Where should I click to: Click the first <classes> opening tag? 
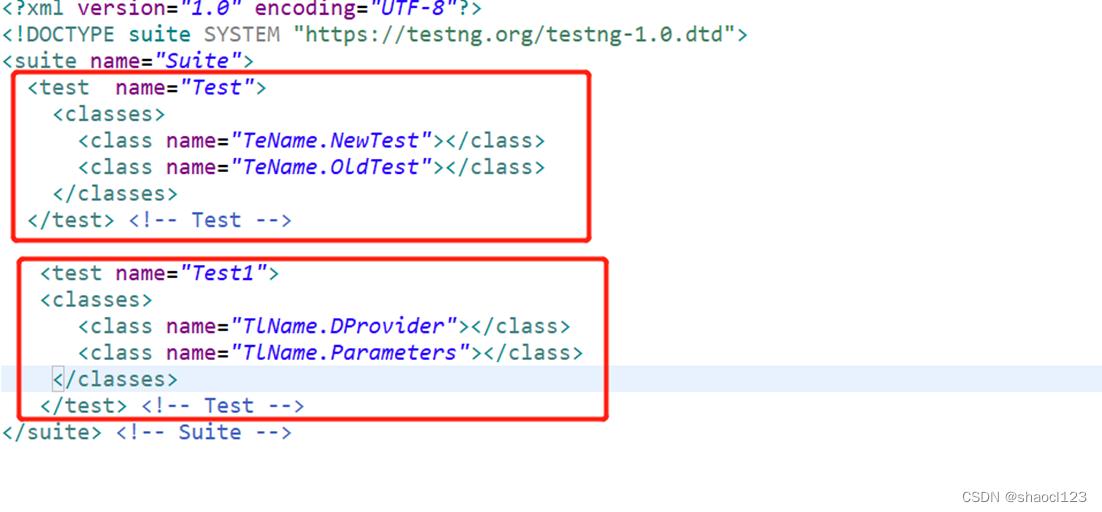pos(109,114)
